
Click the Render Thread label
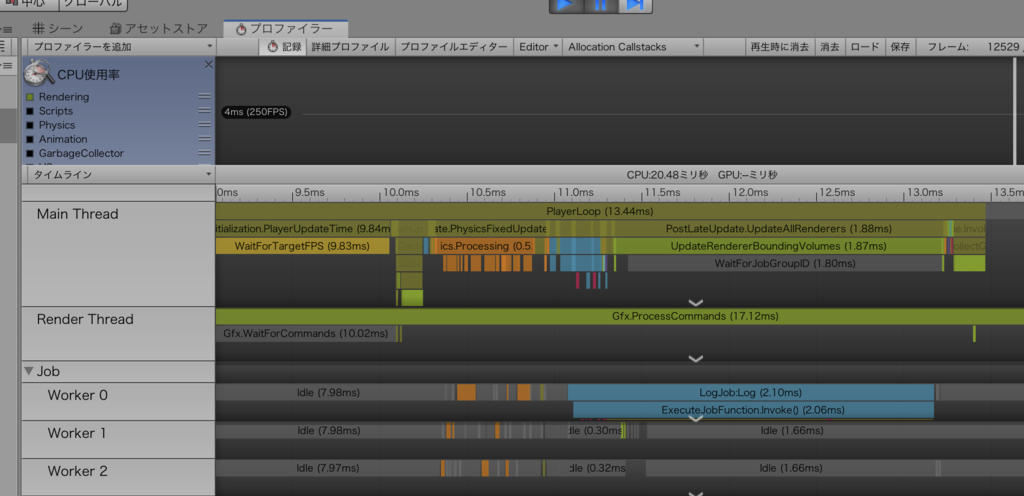(x=85, y=319)
